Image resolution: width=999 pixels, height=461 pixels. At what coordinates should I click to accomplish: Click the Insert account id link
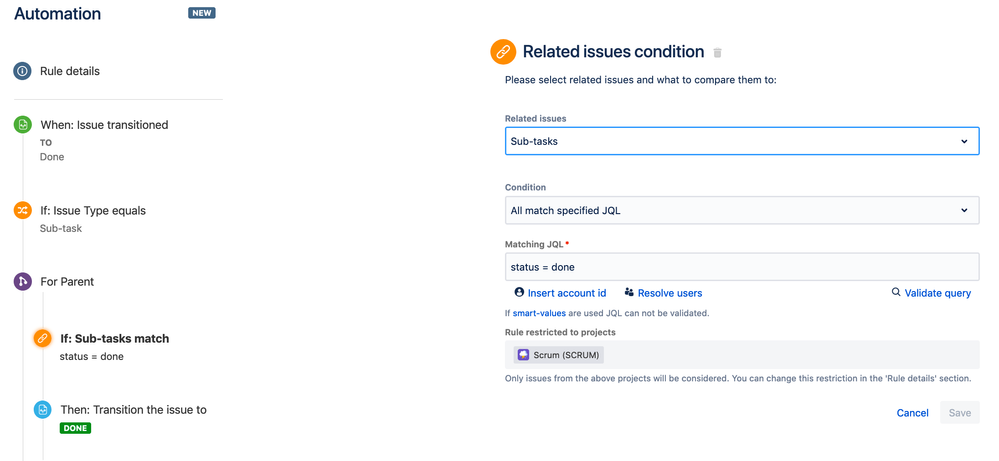click(x=566, y=293)
